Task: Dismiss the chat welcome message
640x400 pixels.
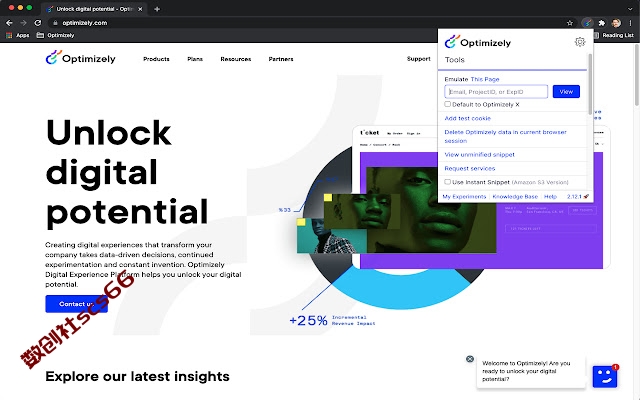Action: click(470, 359)
